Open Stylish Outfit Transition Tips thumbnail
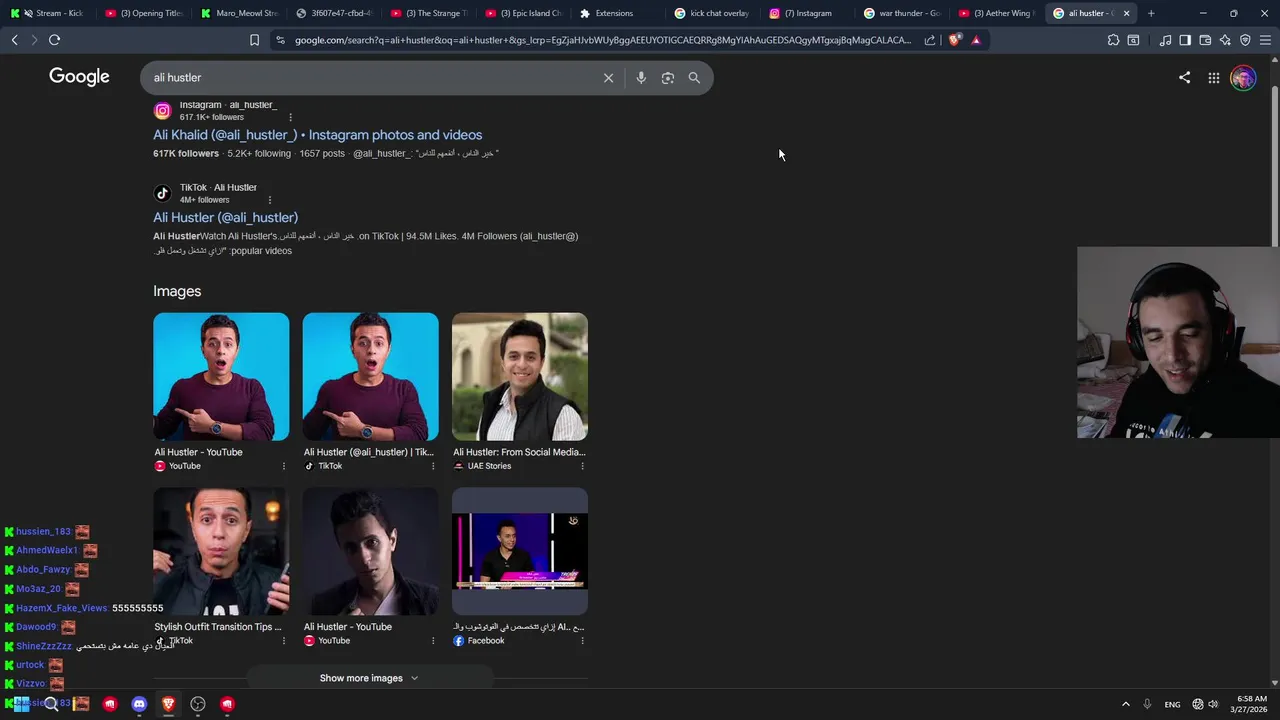This screenshot has height=720, width=1280. (221, 551)
